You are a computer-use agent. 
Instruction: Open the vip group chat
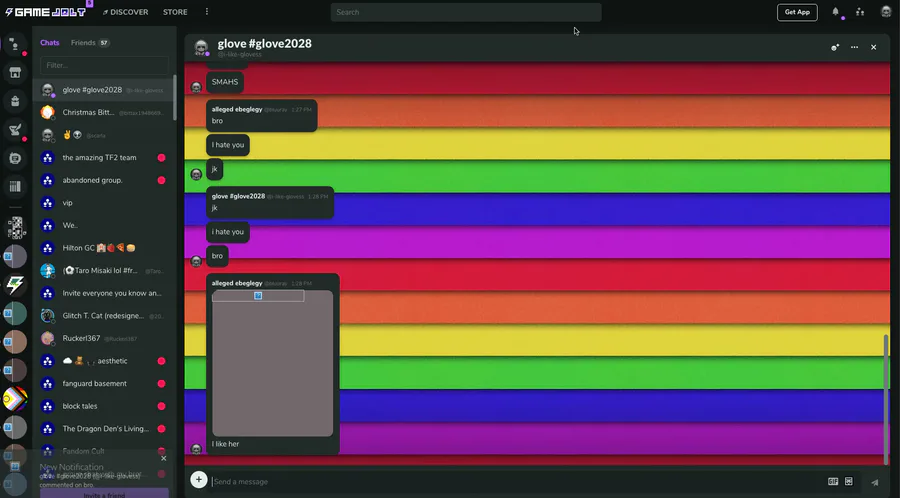coord(103,203)
